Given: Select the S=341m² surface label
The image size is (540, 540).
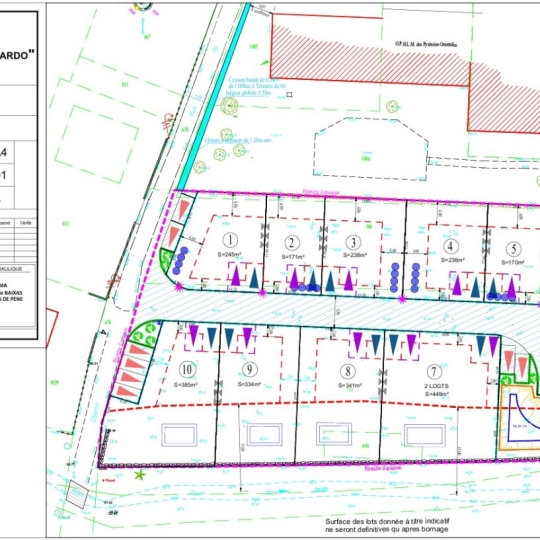Looking at the screenshot, I should [x=350, y=385].
